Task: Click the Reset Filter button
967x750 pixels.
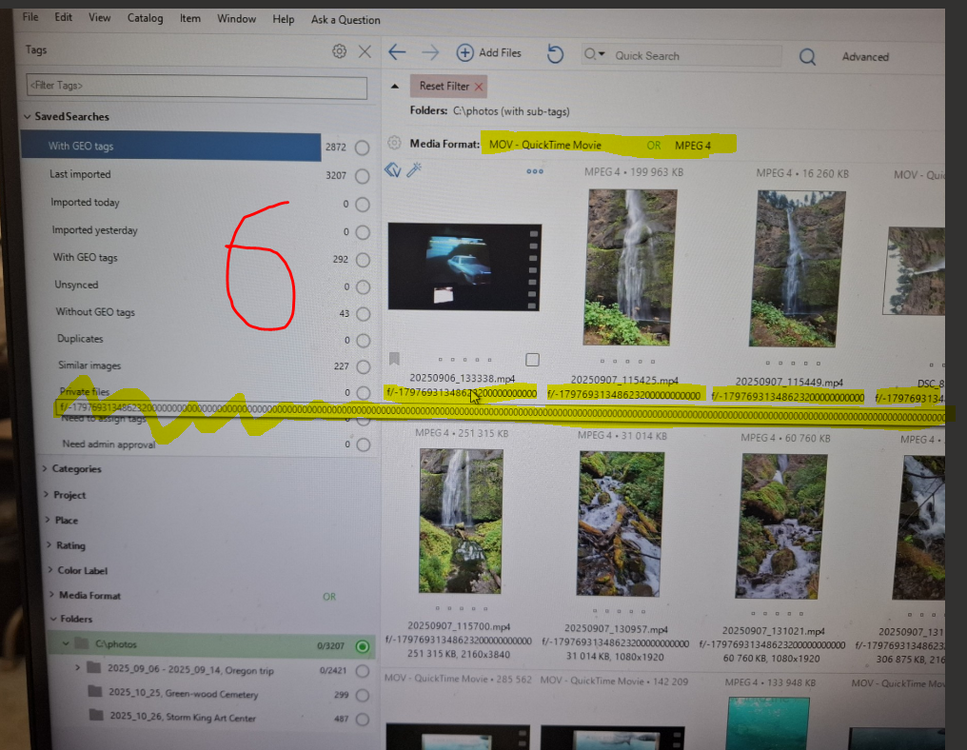Action: click(447, 86)
